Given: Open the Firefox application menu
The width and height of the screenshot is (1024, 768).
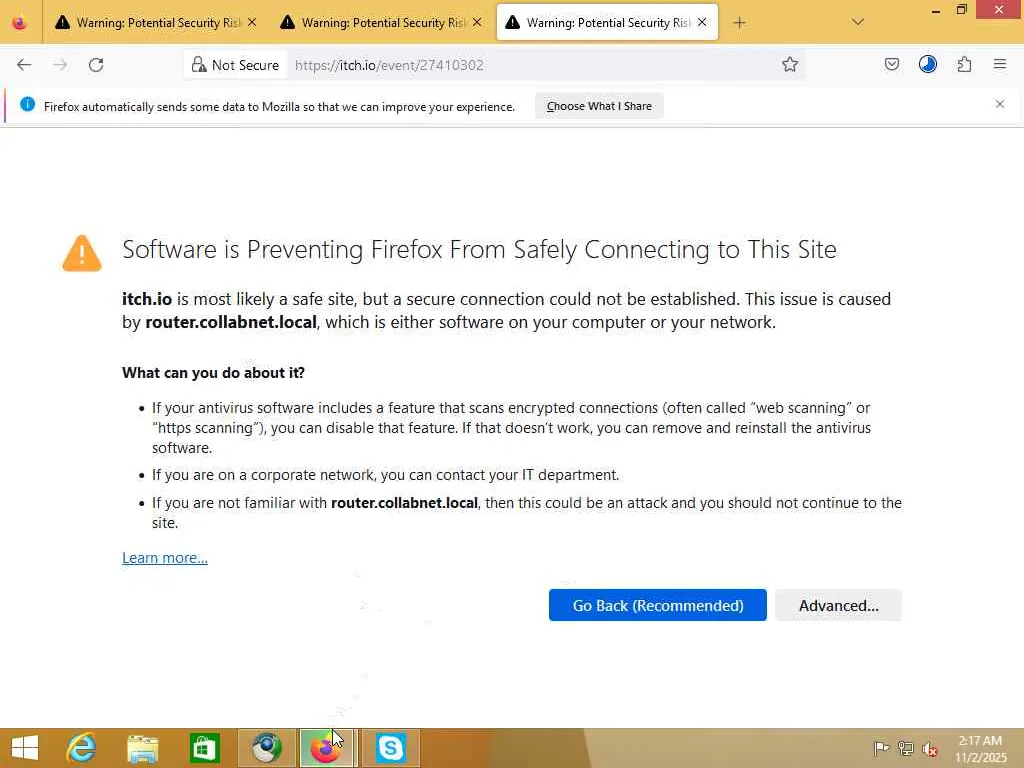Looking at the screenshot, I should click(x=1000, y=65).
